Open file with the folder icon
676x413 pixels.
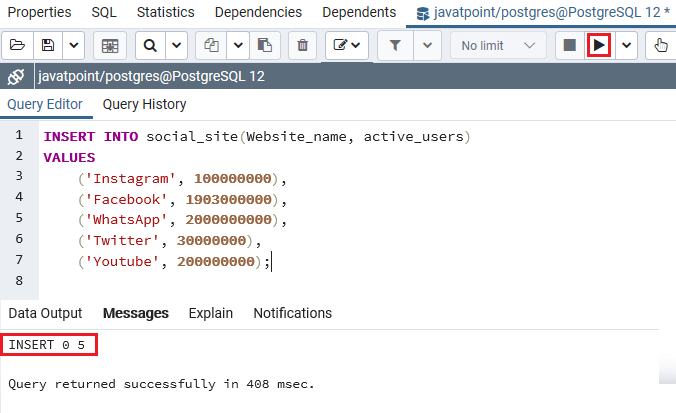click(17, 45)
